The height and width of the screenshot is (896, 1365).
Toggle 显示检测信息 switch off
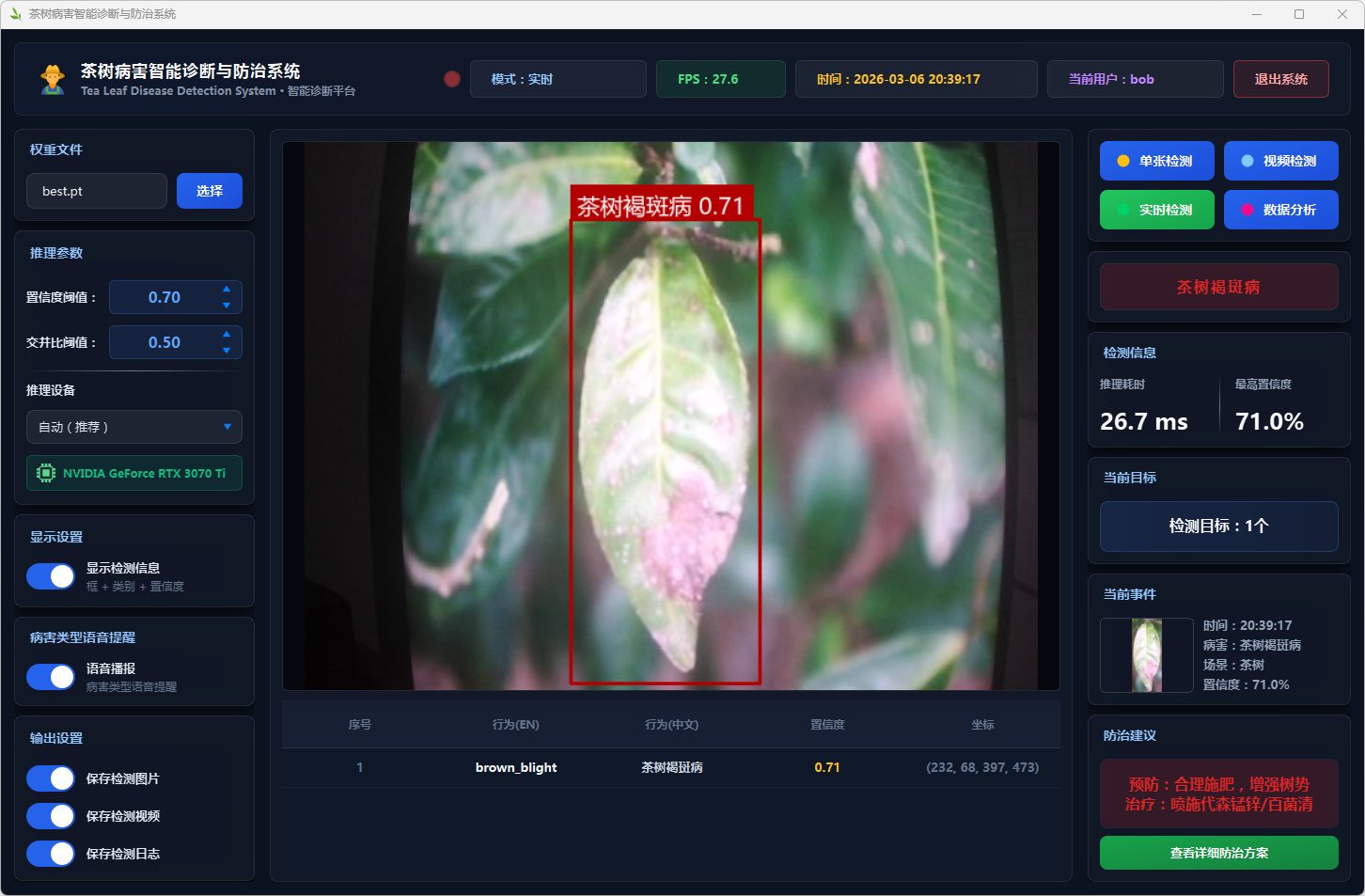(x=51, y=576)
